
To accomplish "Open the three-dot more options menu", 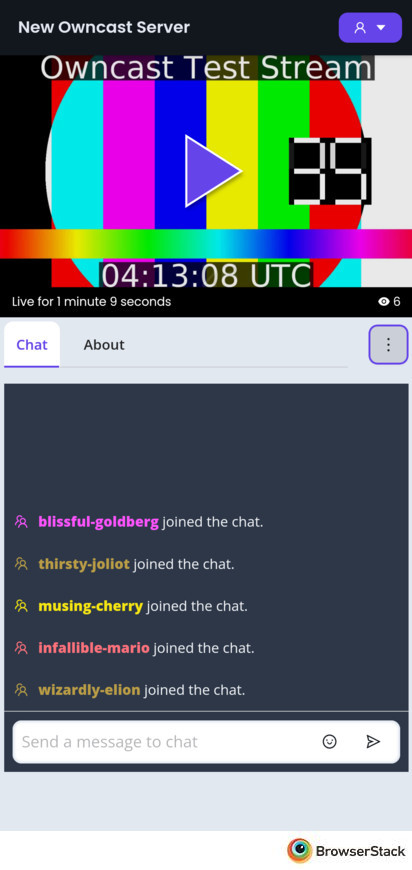I will [388, 345].
